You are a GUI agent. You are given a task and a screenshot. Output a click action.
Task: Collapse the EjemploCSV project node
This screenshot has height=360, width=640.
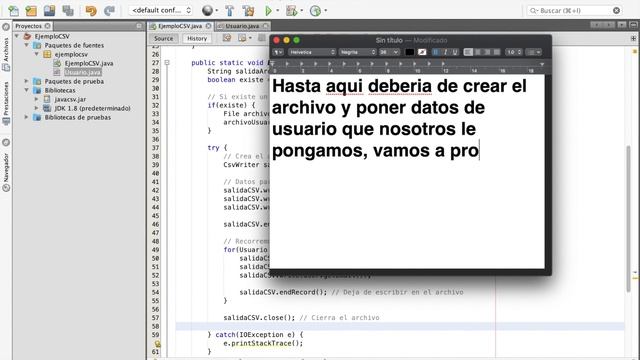coord(17,36)
